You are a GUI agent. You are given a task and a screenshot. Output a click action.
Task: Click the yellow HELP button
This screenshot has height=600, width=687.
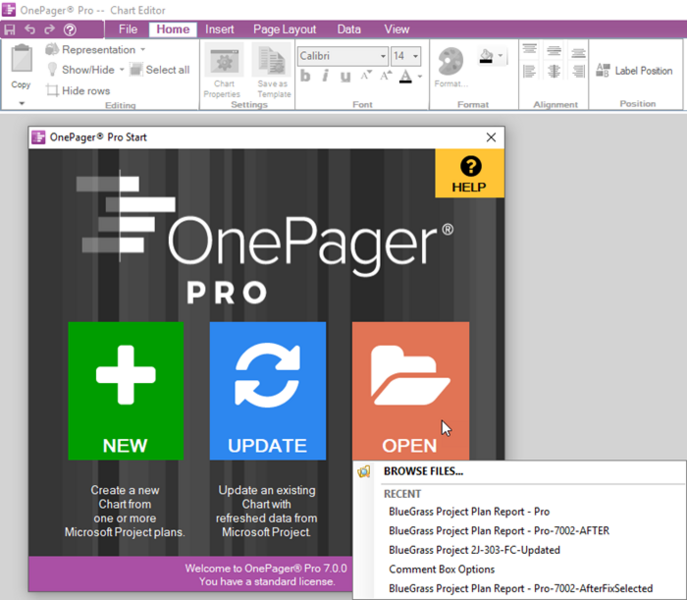pyautogui.click(x=470, y=174)
